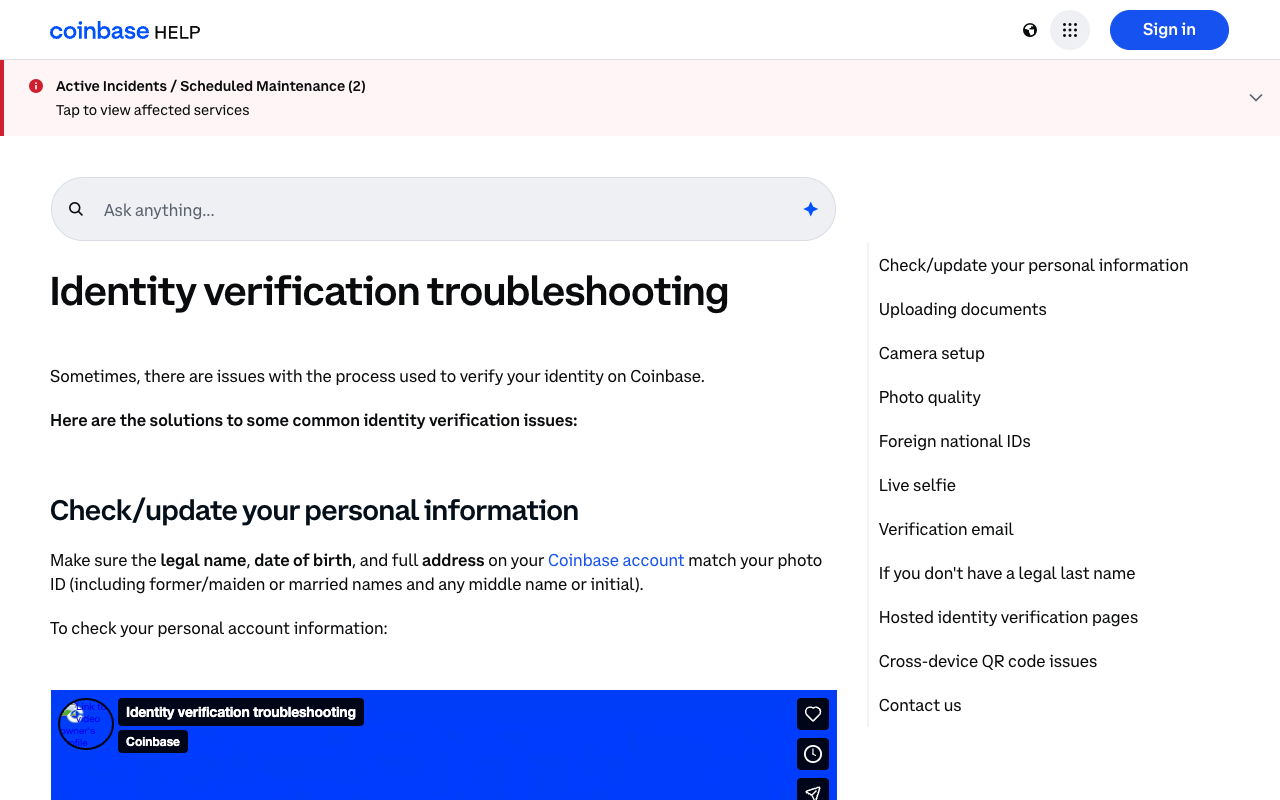Jump to Live selfie section

(x=917, y=485)
